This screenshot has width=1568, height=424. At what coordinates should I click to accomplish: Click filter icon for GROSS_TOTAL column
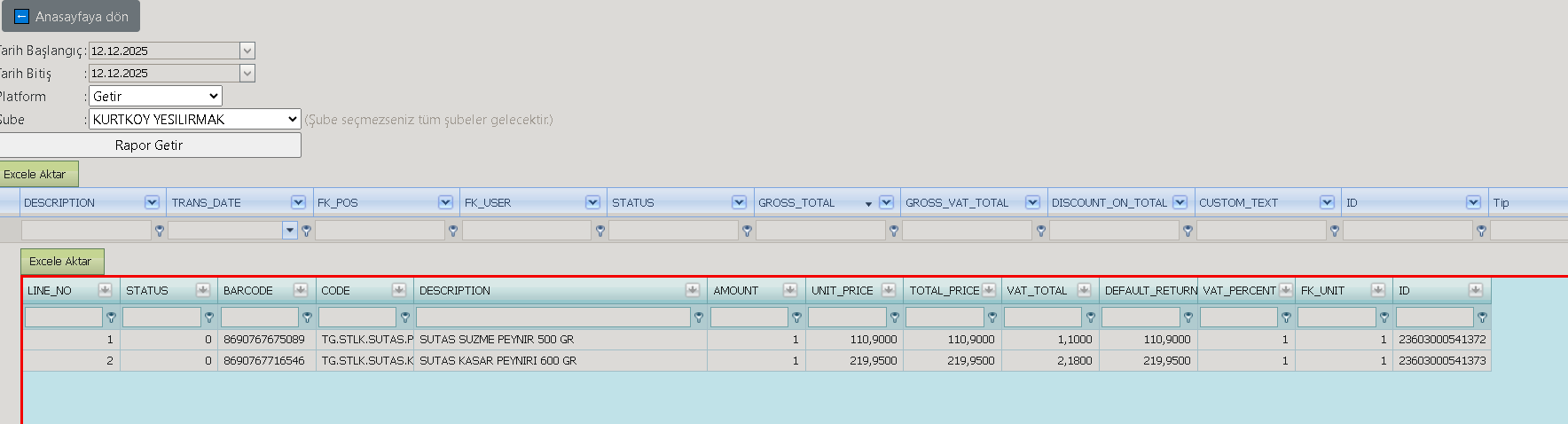pos(894,231)
